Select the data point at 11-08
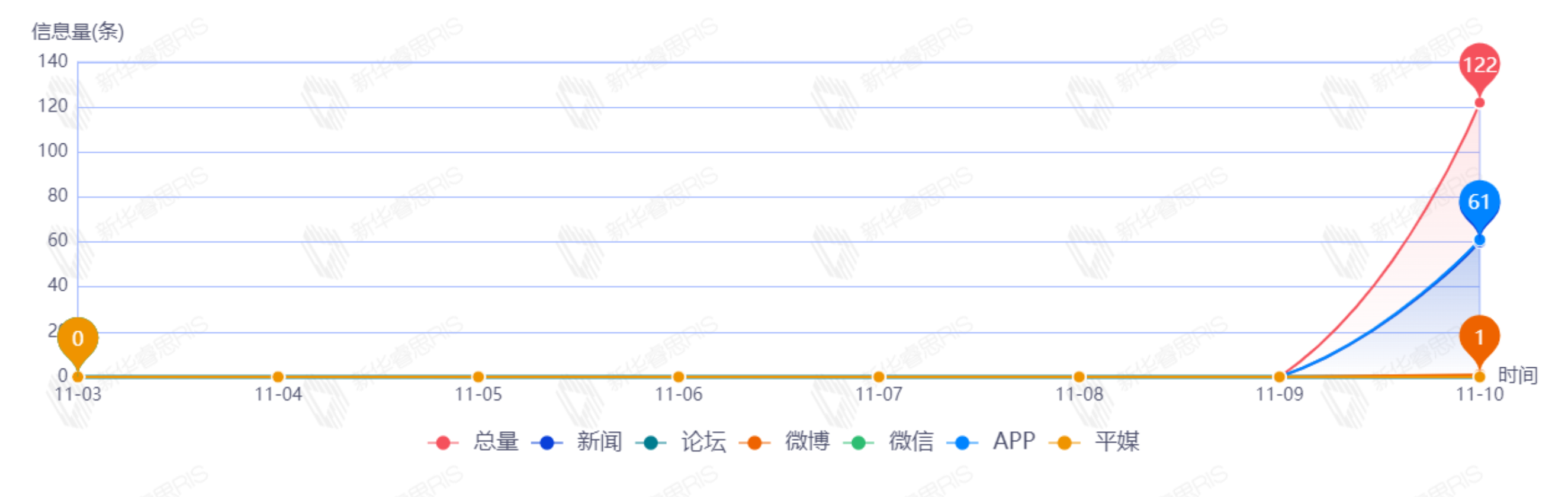1568x497 pixels. [x=1079, y=376]
